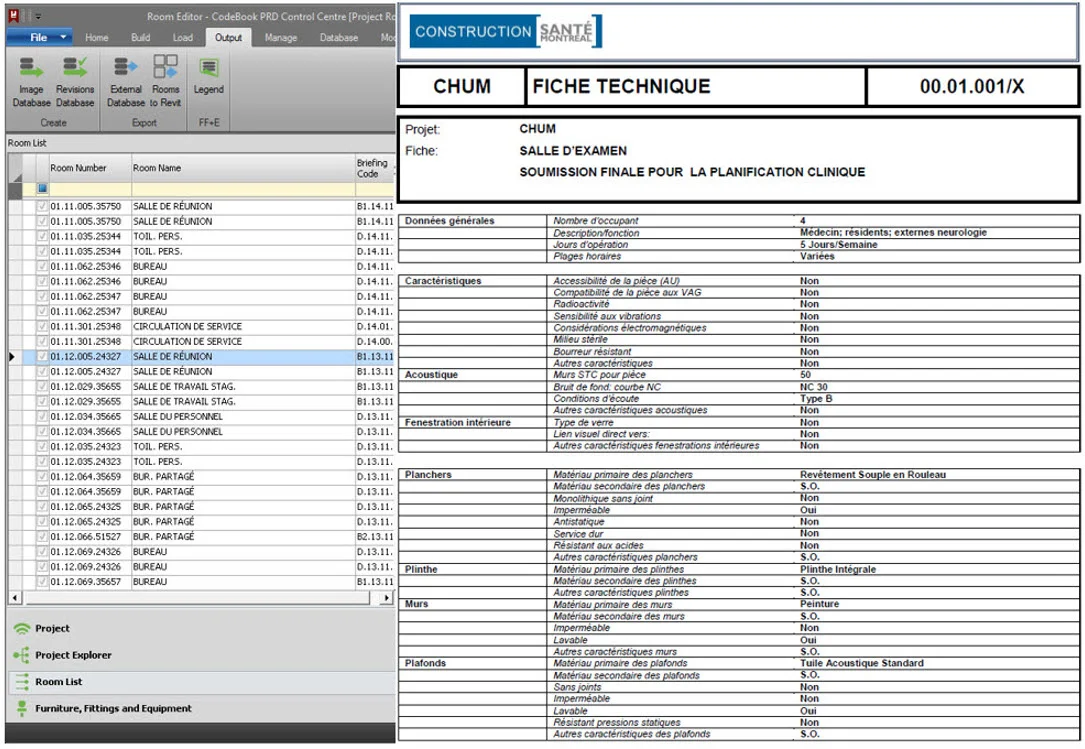Sort by Room Name column header
This screenshot has width=1085, height=749.
243,168
